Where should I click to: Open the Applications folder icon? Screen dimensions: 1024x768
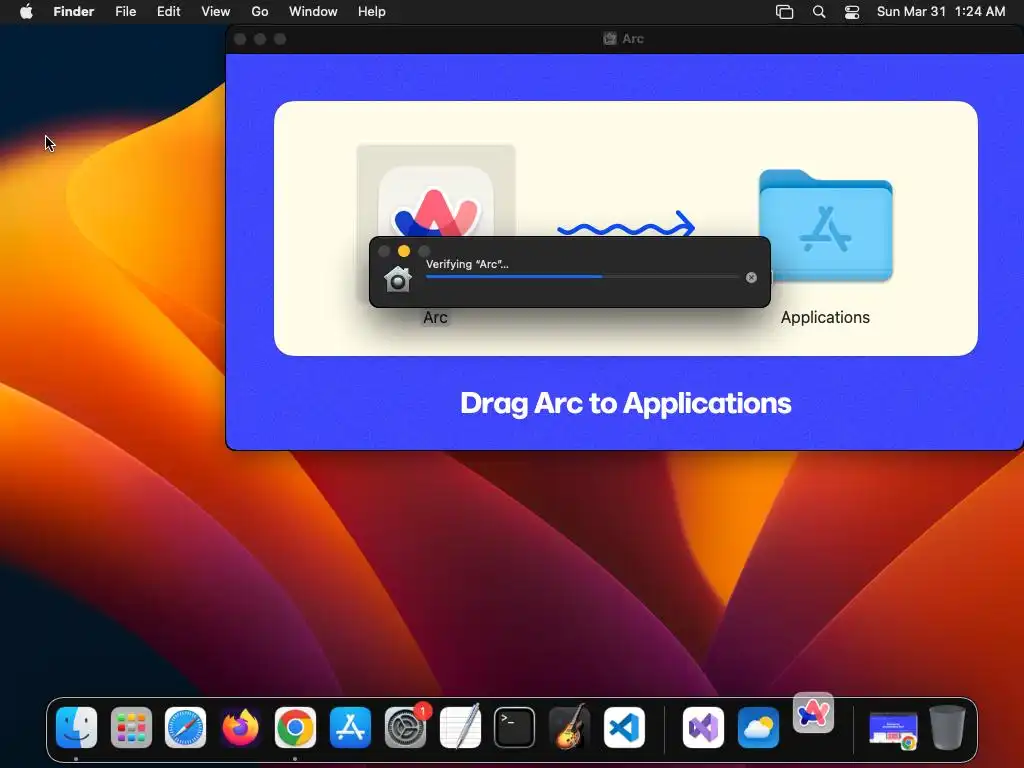pos(825,226)
